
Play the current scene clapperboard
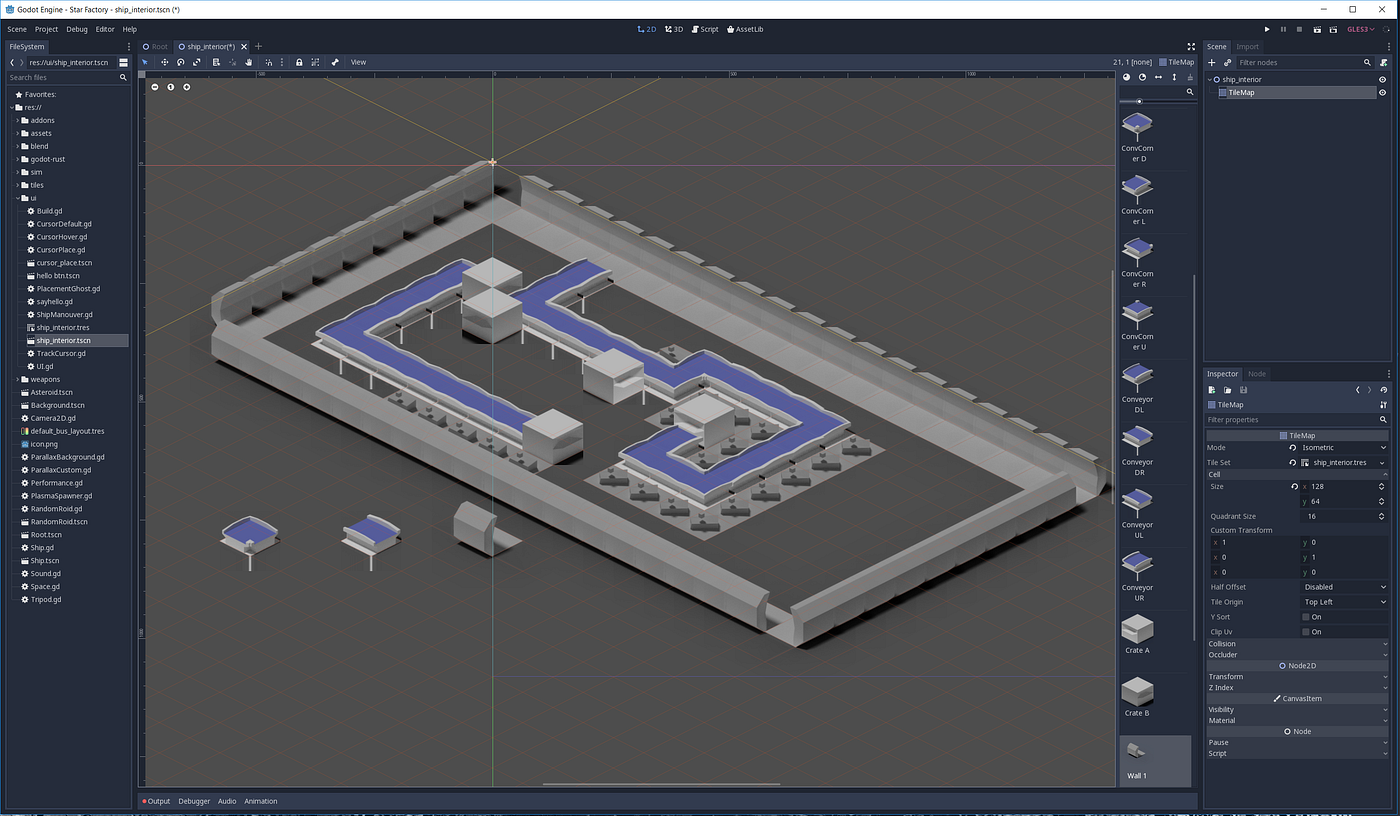[1317, 29]
